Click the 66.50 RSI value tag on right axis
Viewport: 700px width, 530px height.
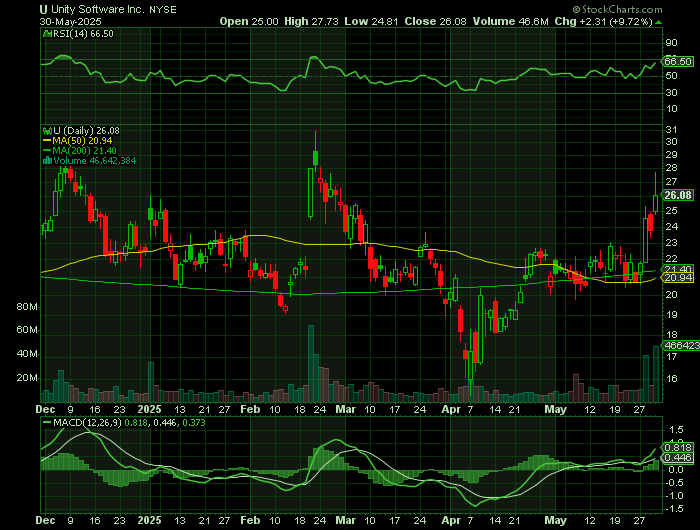pos(678,62)
